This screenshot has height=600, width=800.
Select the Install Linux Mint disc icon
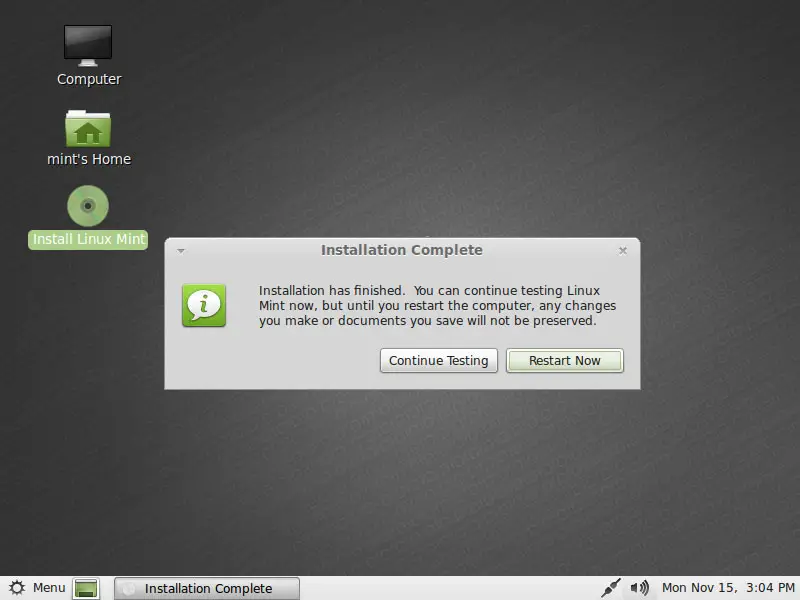point(88,206)
